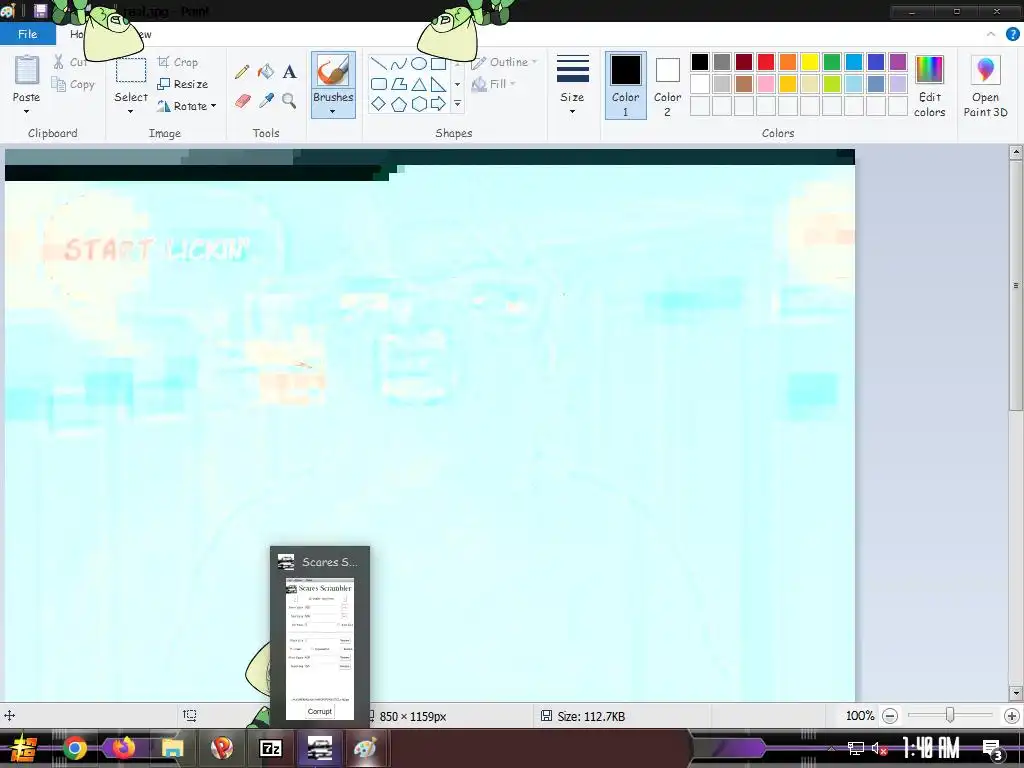The height and width of the screenshot is (768, 1024).
Task: Click the Paste clipboard icon
Action: (x=27, y=70)
